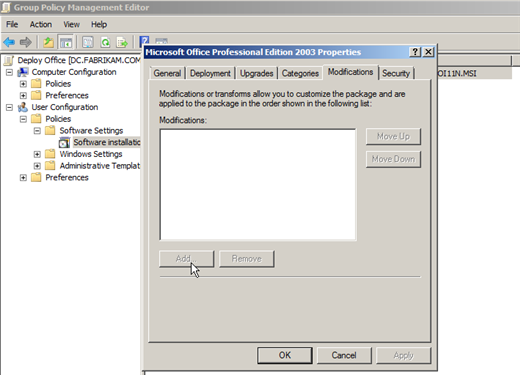Open the File menu
Image resolution: width=520 pixels, height=375 pixels.
(x=12, y=24)
